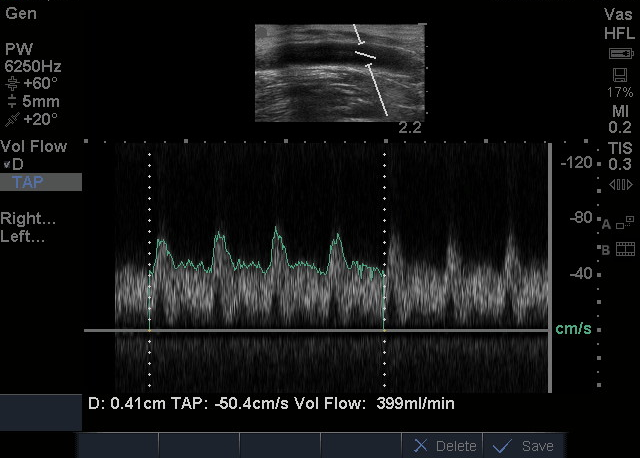Screen dimensions: 640x458
Task: Toggle the D diameter checkbox
Action: pos(7,165)
